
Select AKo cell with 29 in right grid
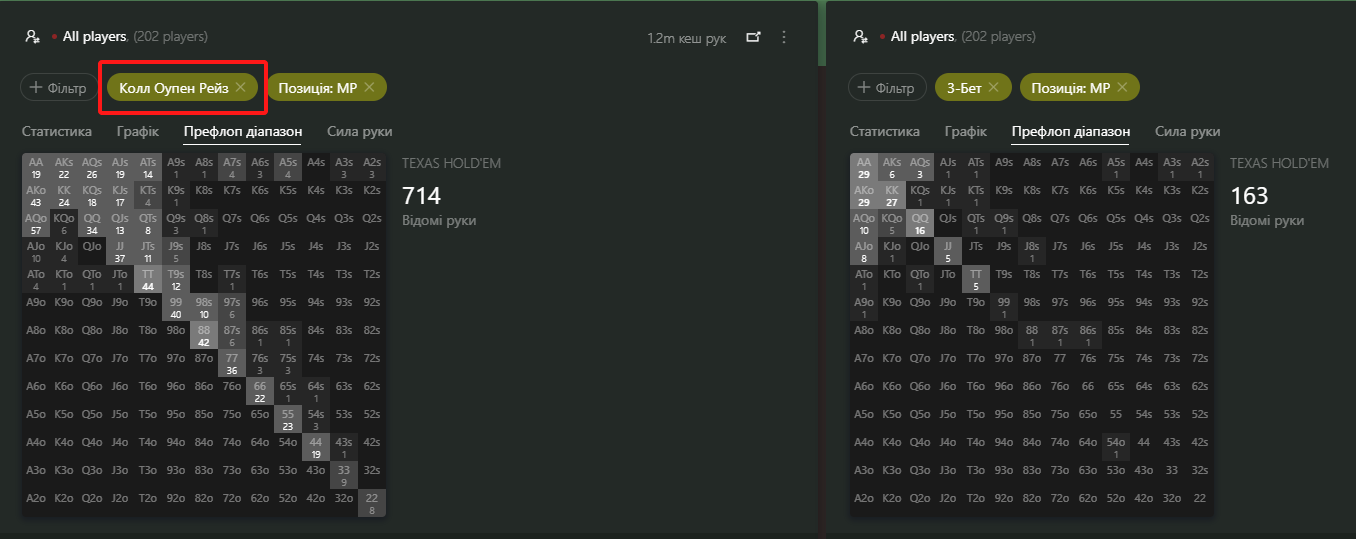(864, 195)
